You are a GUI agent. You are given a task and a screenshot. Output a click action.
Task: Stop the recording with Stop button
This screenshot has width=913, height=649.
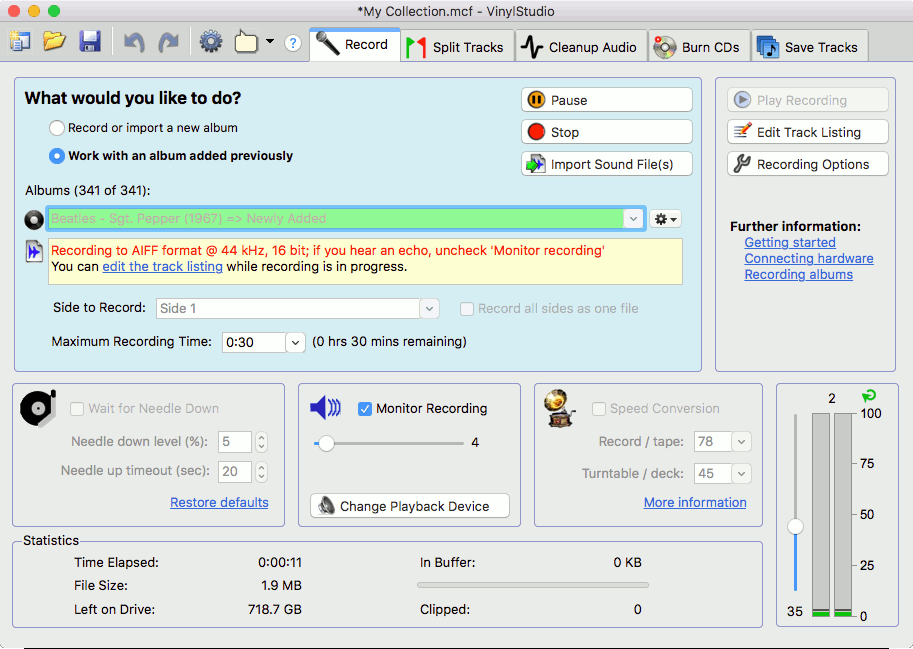tap(607, 132)
